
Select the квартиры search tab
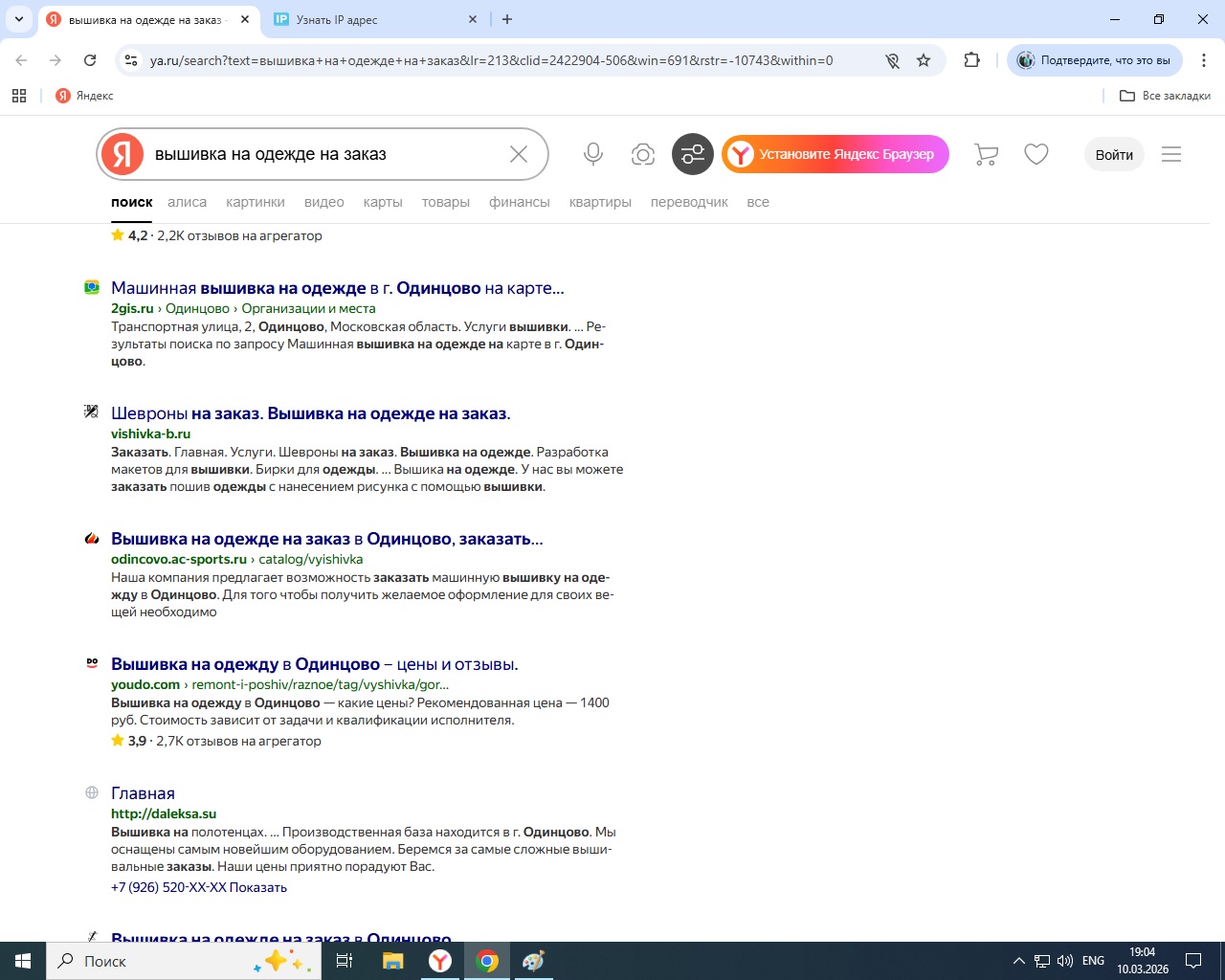coord(600,202)
